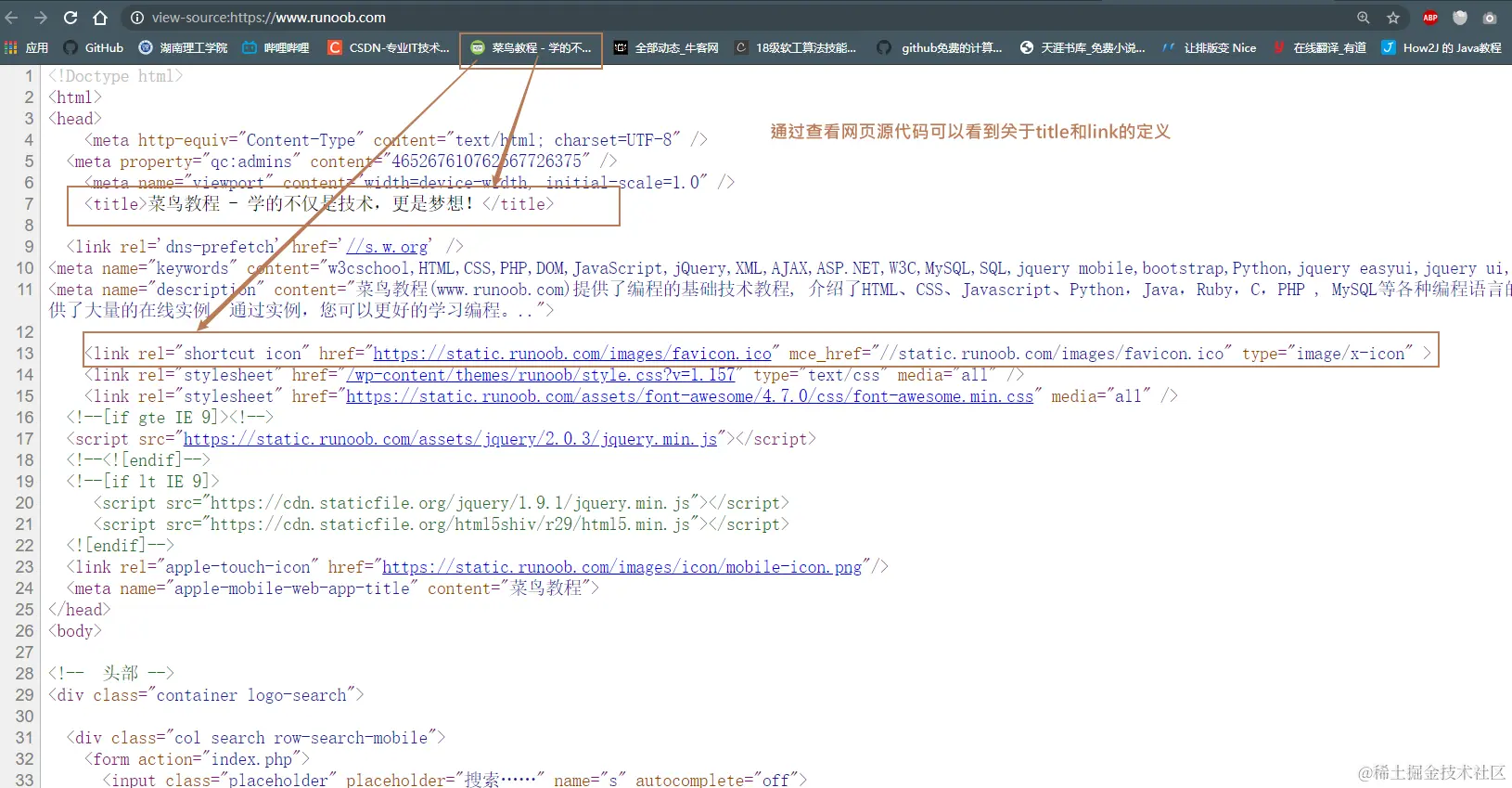Open the CSDN-专业IT技术 bookmark

[x=389, y=47]
